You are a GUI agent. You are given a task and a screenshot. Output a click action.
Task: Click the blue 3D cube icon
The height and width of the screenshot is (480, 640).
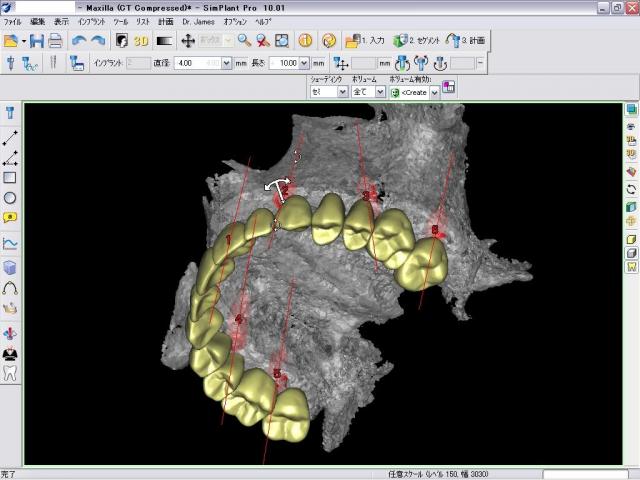pos(11,267)
